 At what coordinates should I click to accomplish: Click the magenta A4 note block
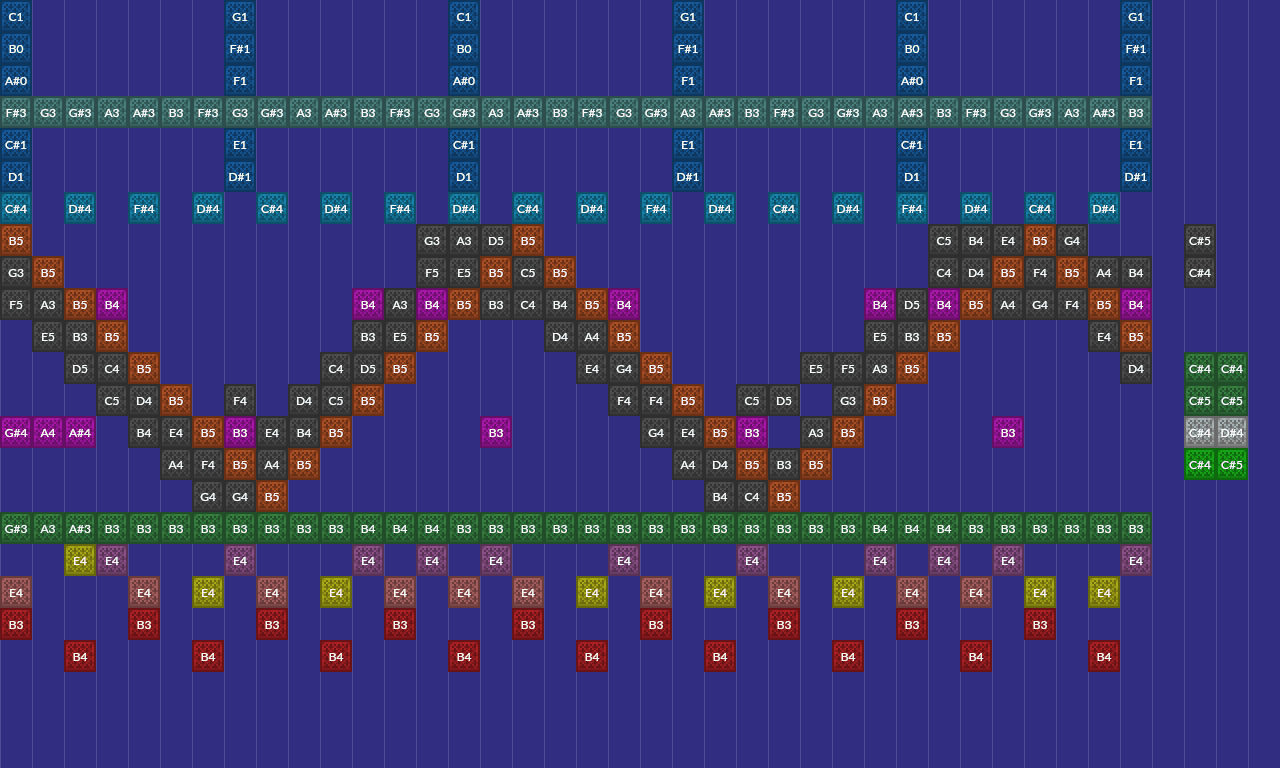48,433
